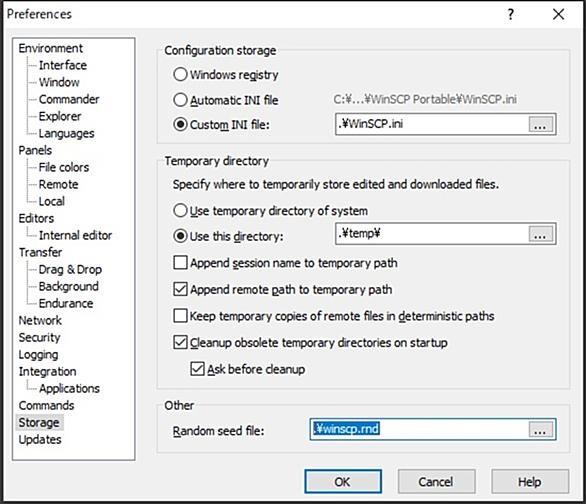Screen dimensions: 586x504
Task: Click browse button for Custom INI file
Action: coord(540,124)
